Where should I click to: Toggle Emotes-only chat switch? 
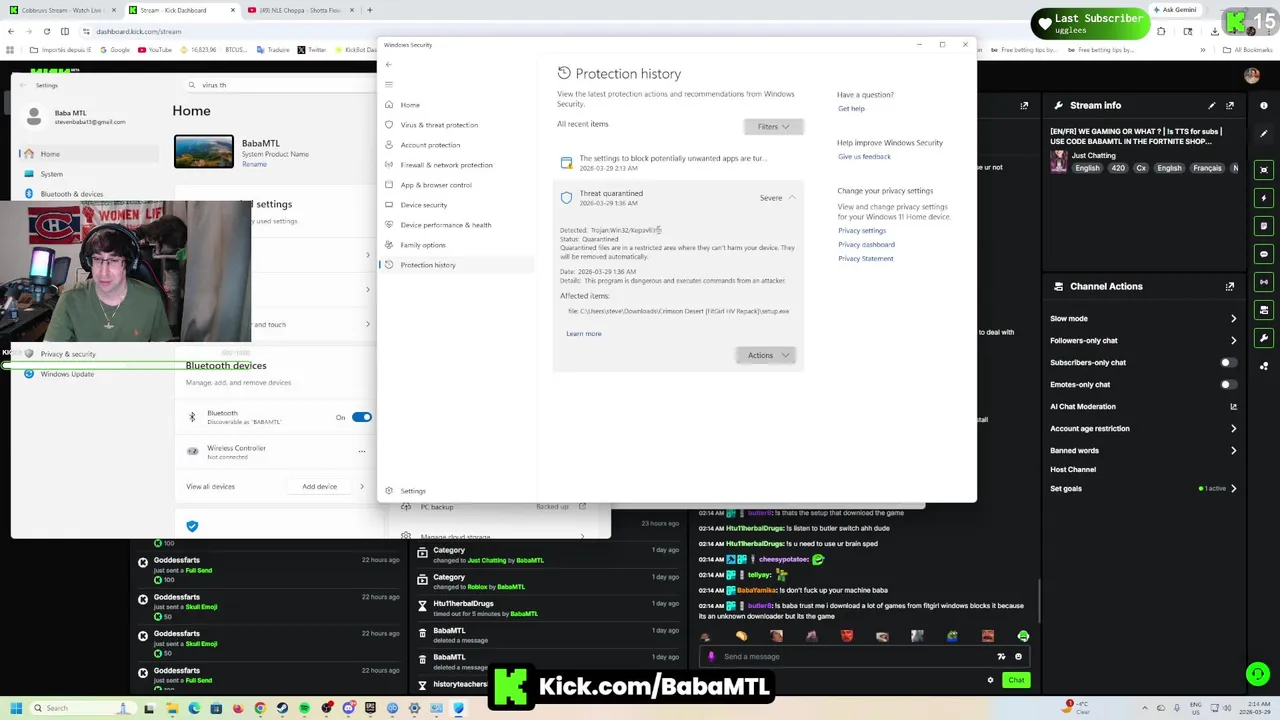point(1228,385)
